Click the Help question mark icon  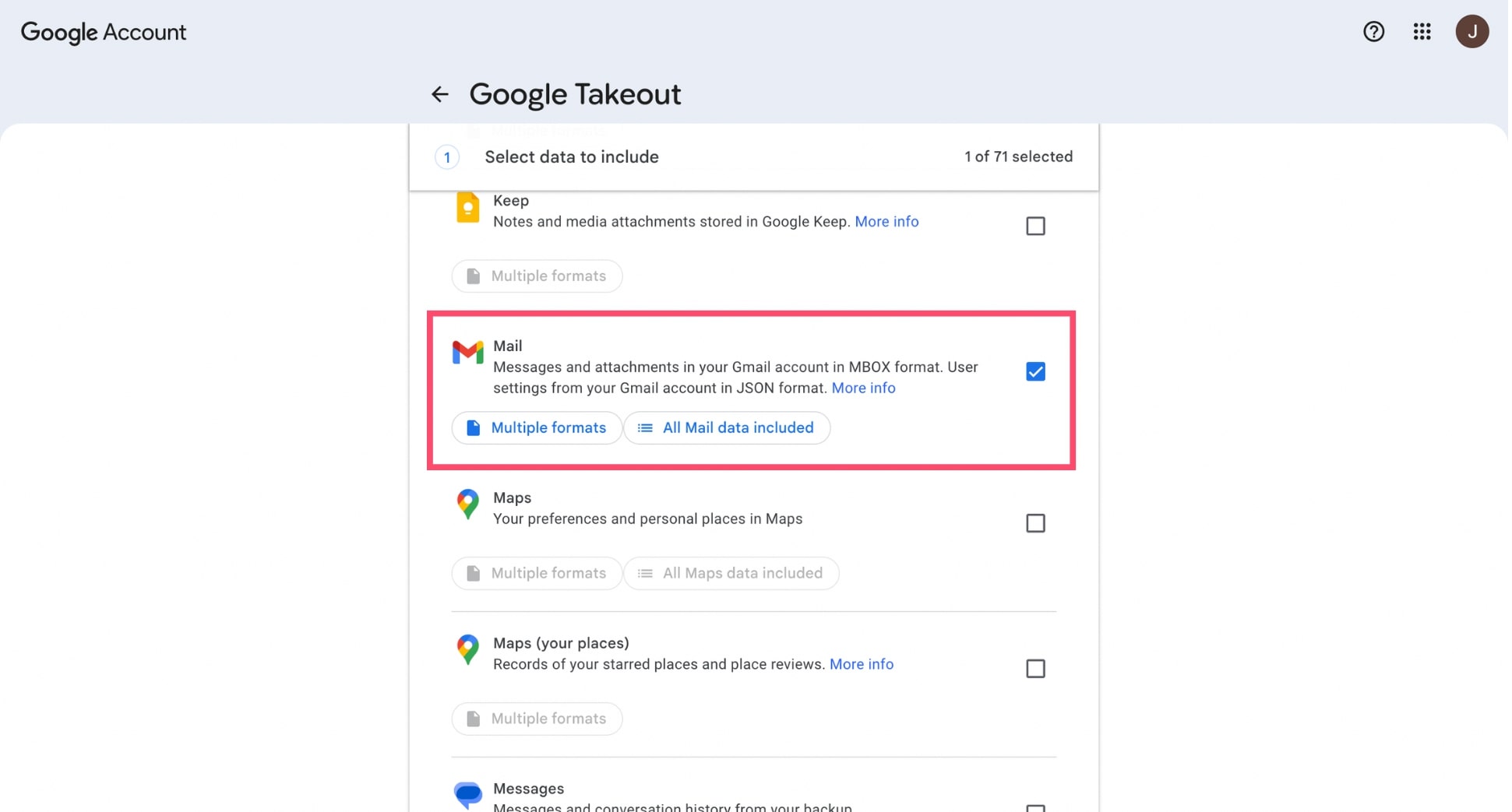click(x=1373, y=32)
